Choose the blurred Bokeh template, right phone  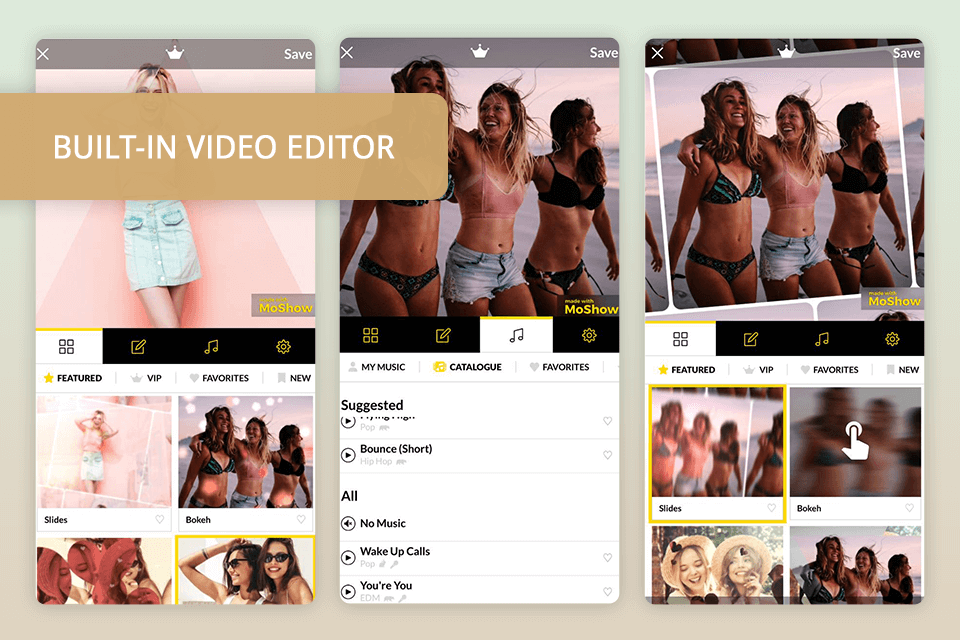click(x=855, y=442)
